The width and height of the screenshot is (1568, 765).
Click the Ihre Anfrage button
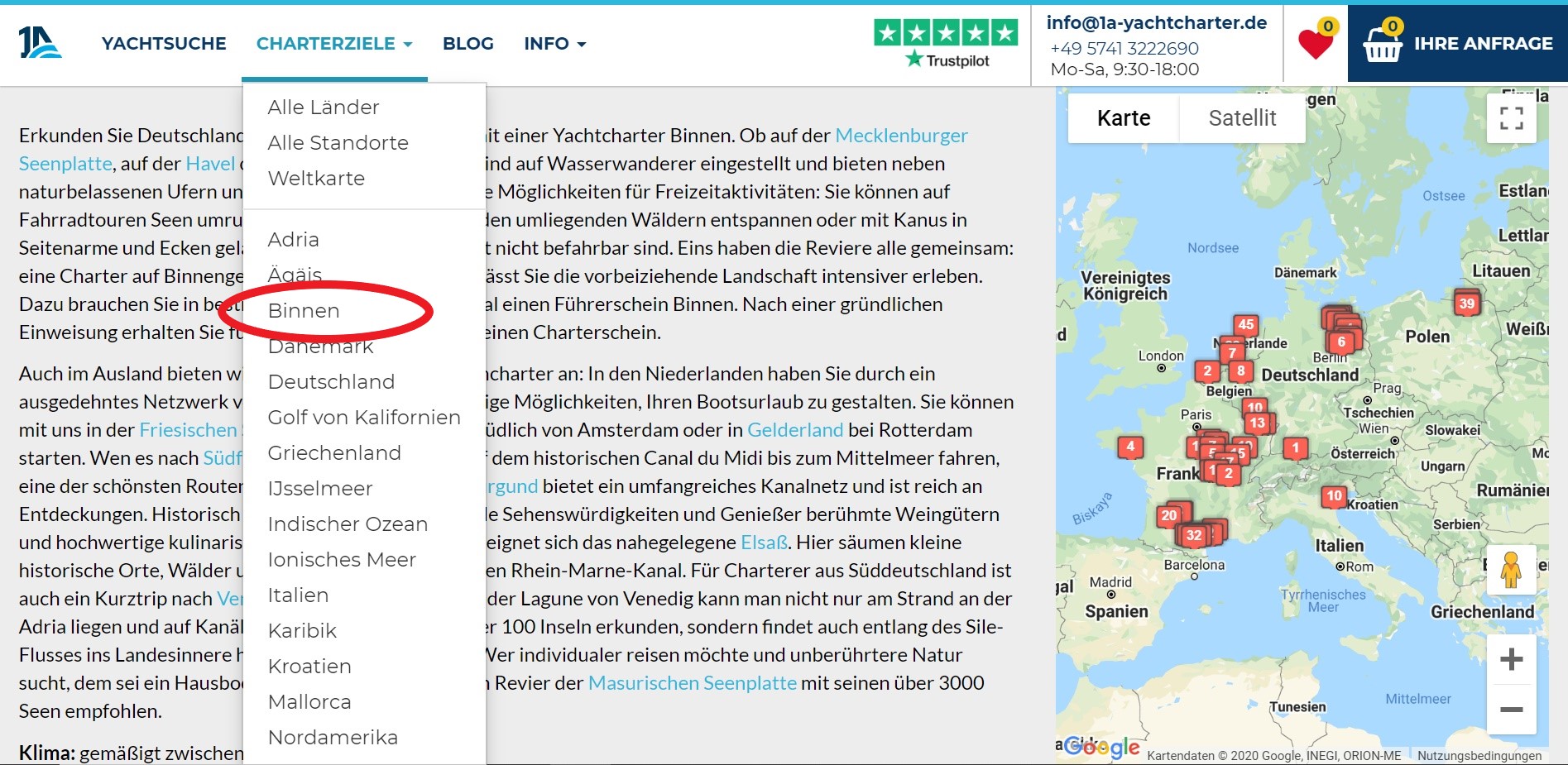click(x=1482, y=44)
